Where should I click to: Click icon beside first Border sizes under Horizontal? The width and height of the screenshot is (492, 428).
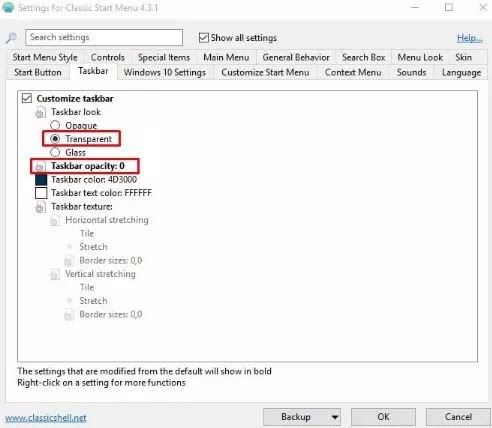coord(69,261)
